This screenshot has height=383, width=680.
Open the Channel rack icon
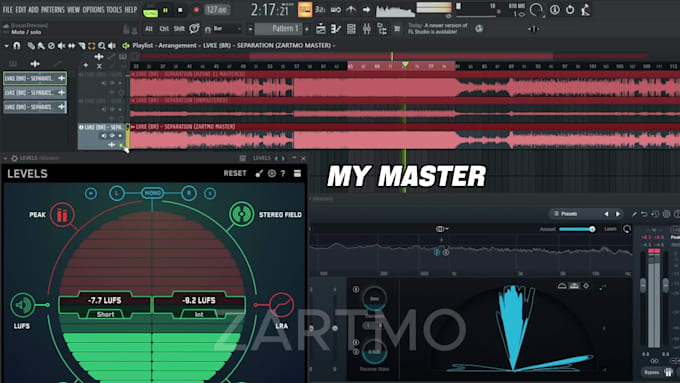click(x=351, y=29)
